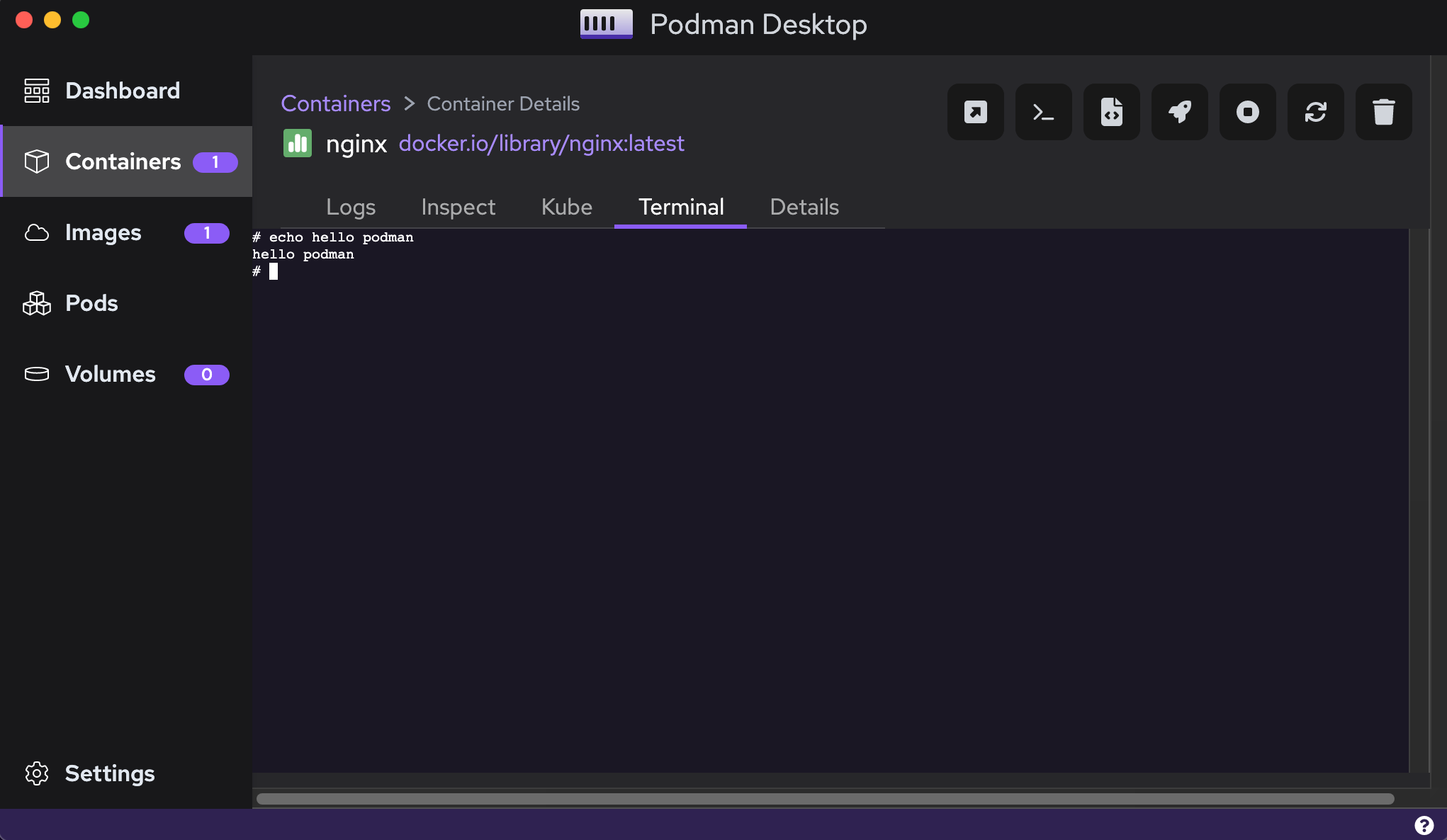This screenshot has height=840, width=1447.
Task: Navigate back via the Containers breadcrumb
Action: pyautogui.click(x=335, y=103)
